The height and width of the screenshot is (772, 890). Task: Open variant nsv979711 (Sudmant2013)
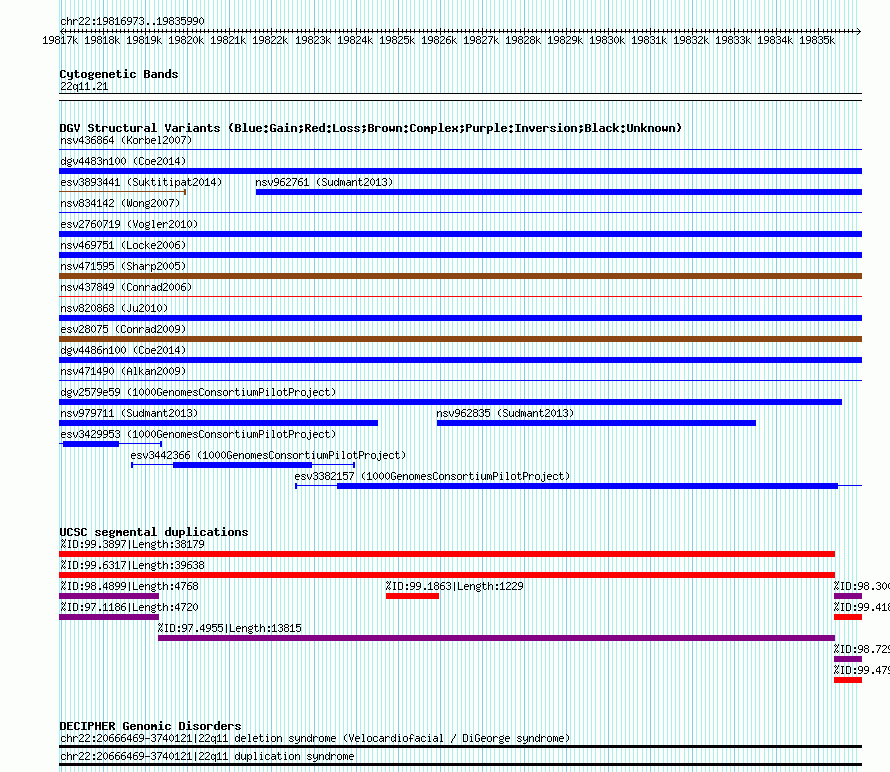tap(129, 413)
